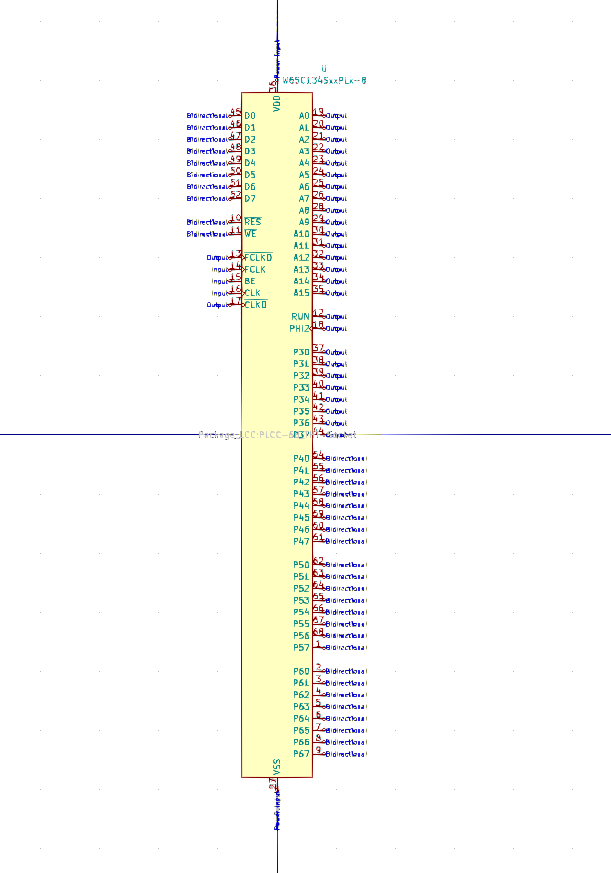Click the D7 pin label

250,198
